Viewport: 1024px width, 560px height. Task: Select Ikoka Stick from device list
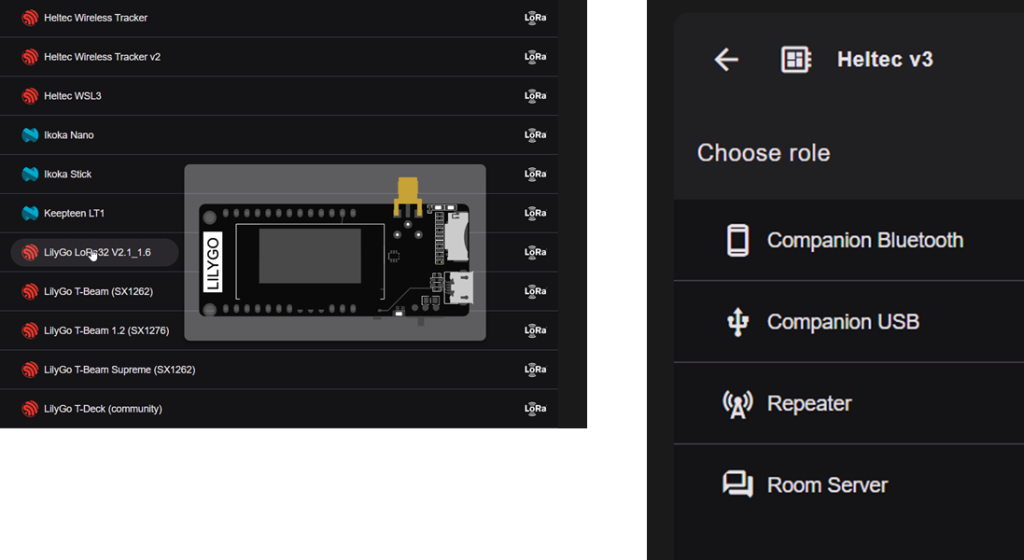point(67,174)
